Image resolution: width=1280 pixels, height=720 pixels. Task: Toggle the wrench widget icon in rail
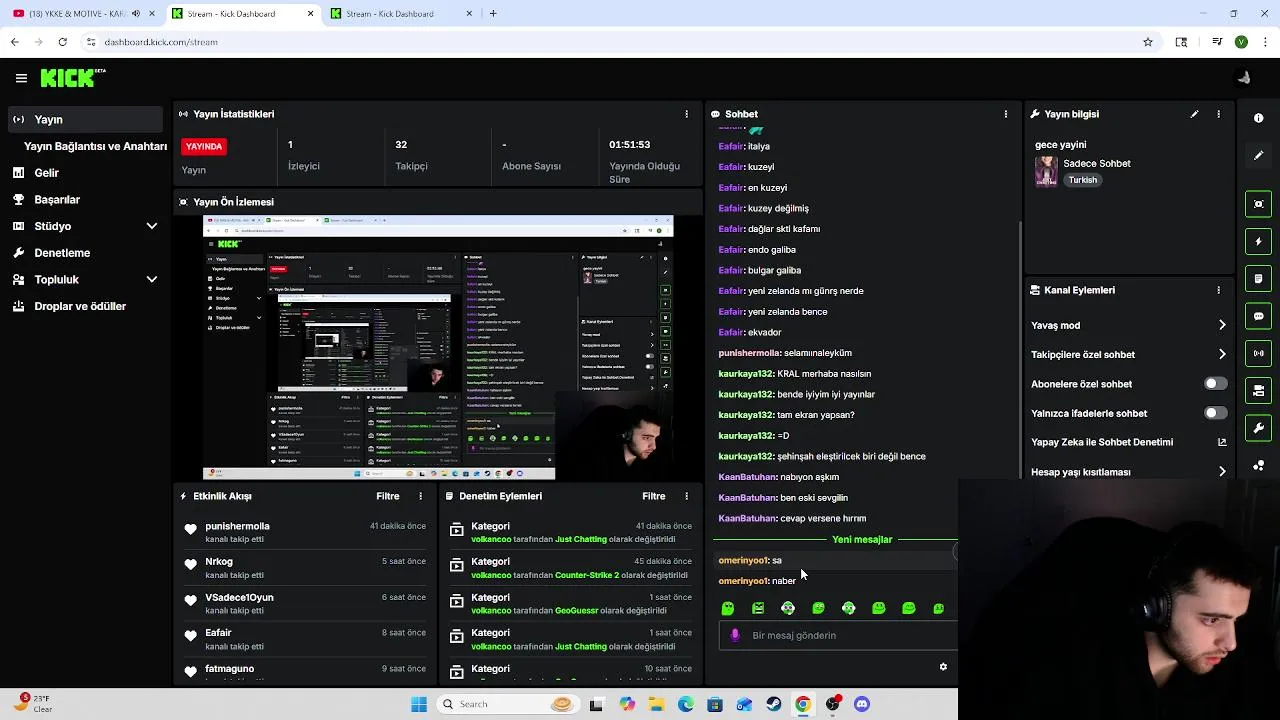(1258, 428)
